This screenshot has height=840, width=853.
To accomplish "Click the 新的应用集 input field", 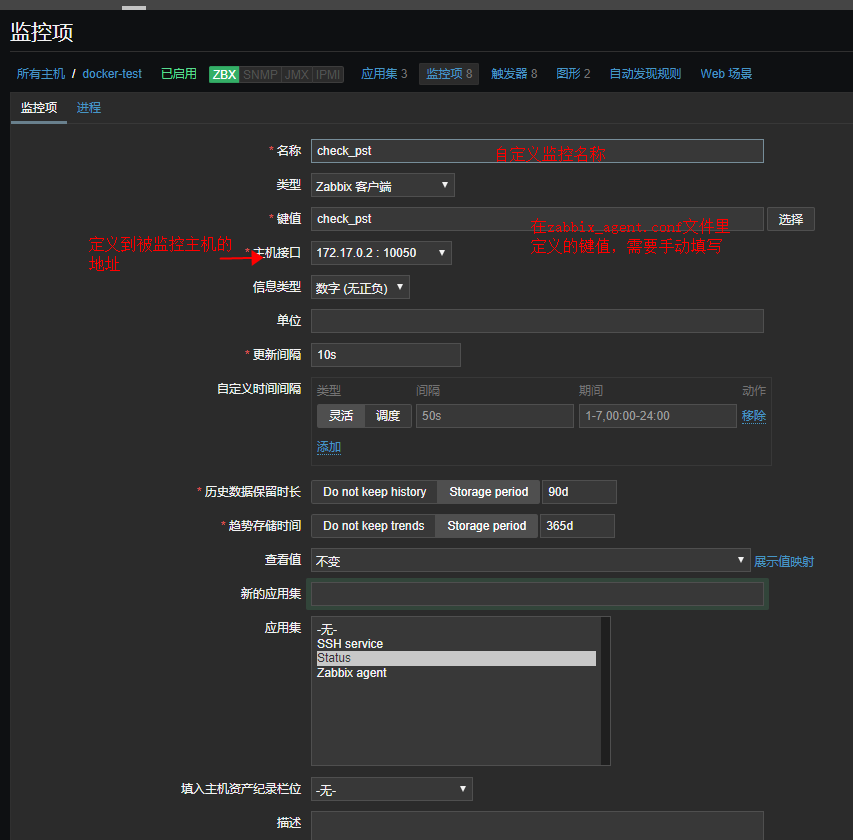I will [x=537, y=594].
